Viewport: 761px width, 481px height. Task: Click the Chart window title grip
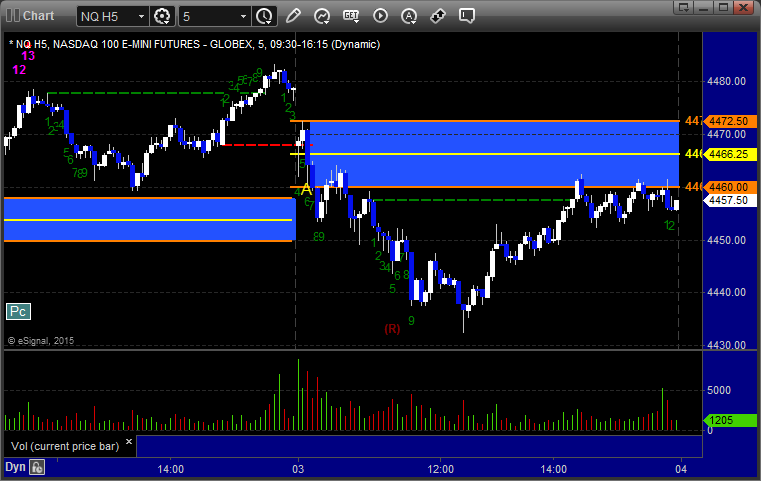[x=13, y=16]
